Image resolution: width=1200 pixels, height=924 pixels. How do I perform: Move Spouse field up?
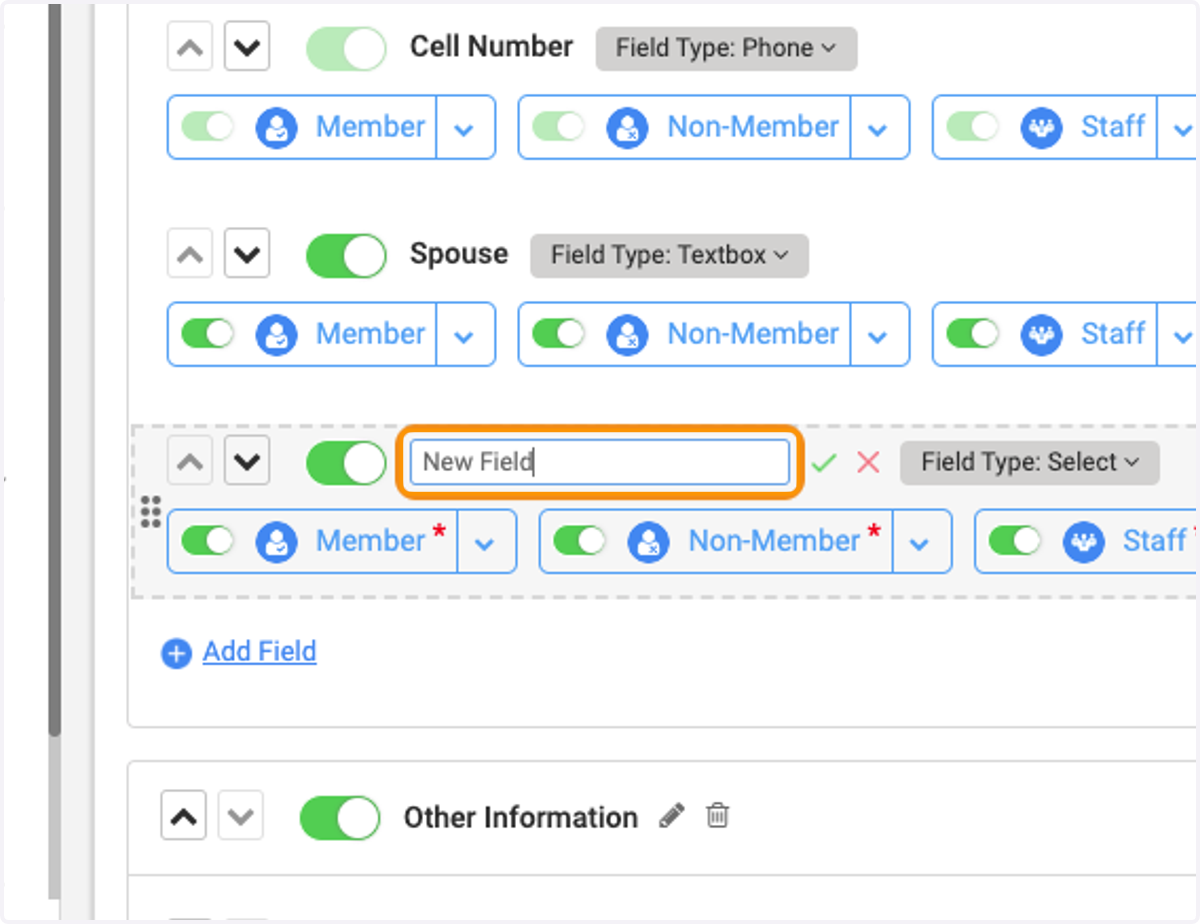pyautogui.click(x=190, y=255)
